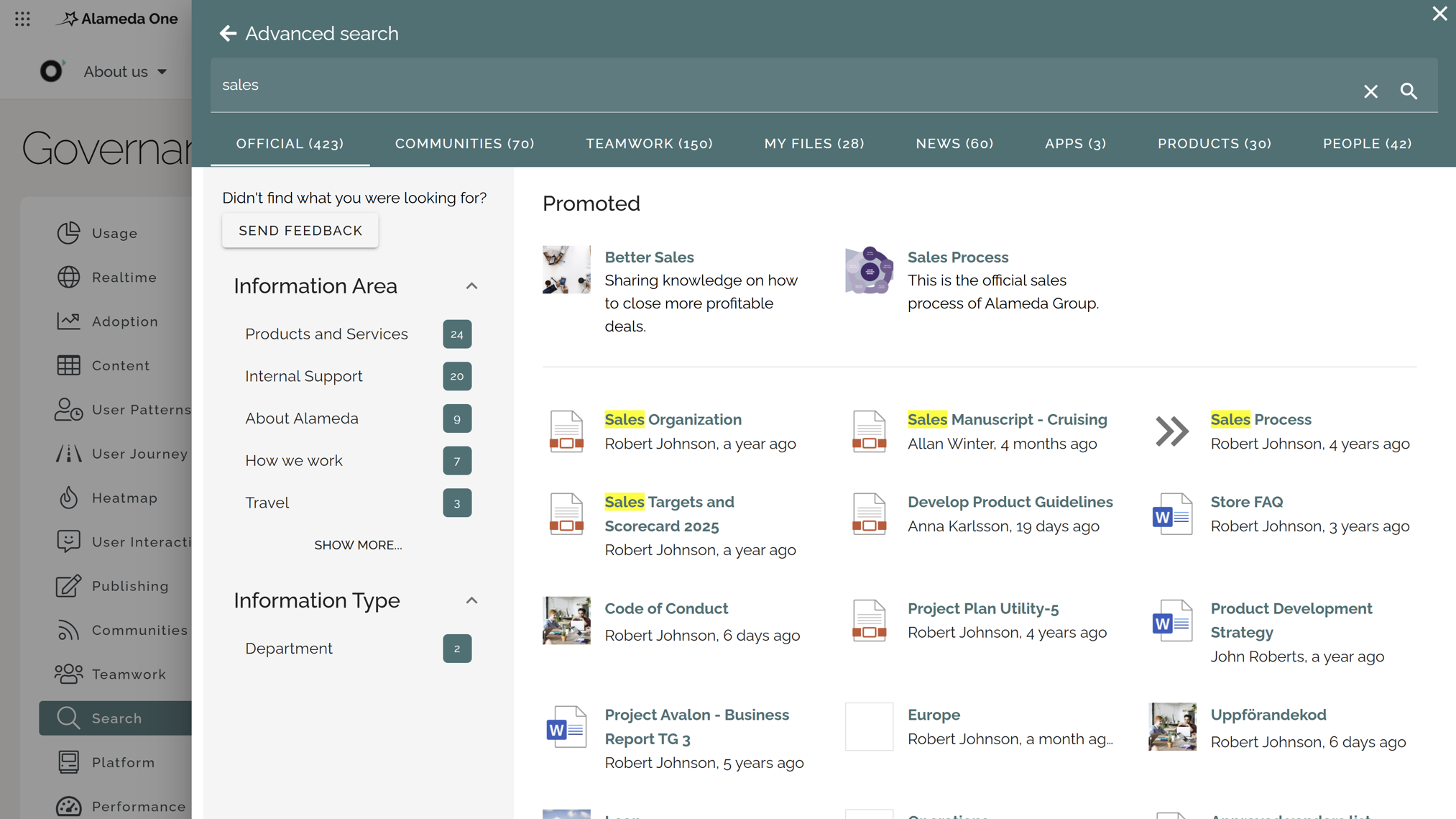
Task: Click the Content table icon
Action: (68, 365)
